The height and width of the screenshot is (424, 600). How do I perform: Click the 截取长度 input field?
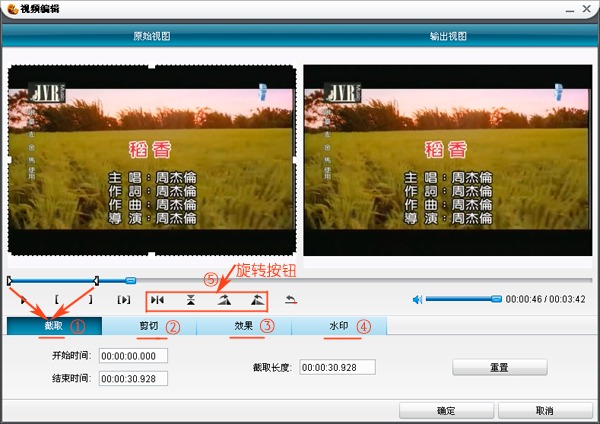337,367
